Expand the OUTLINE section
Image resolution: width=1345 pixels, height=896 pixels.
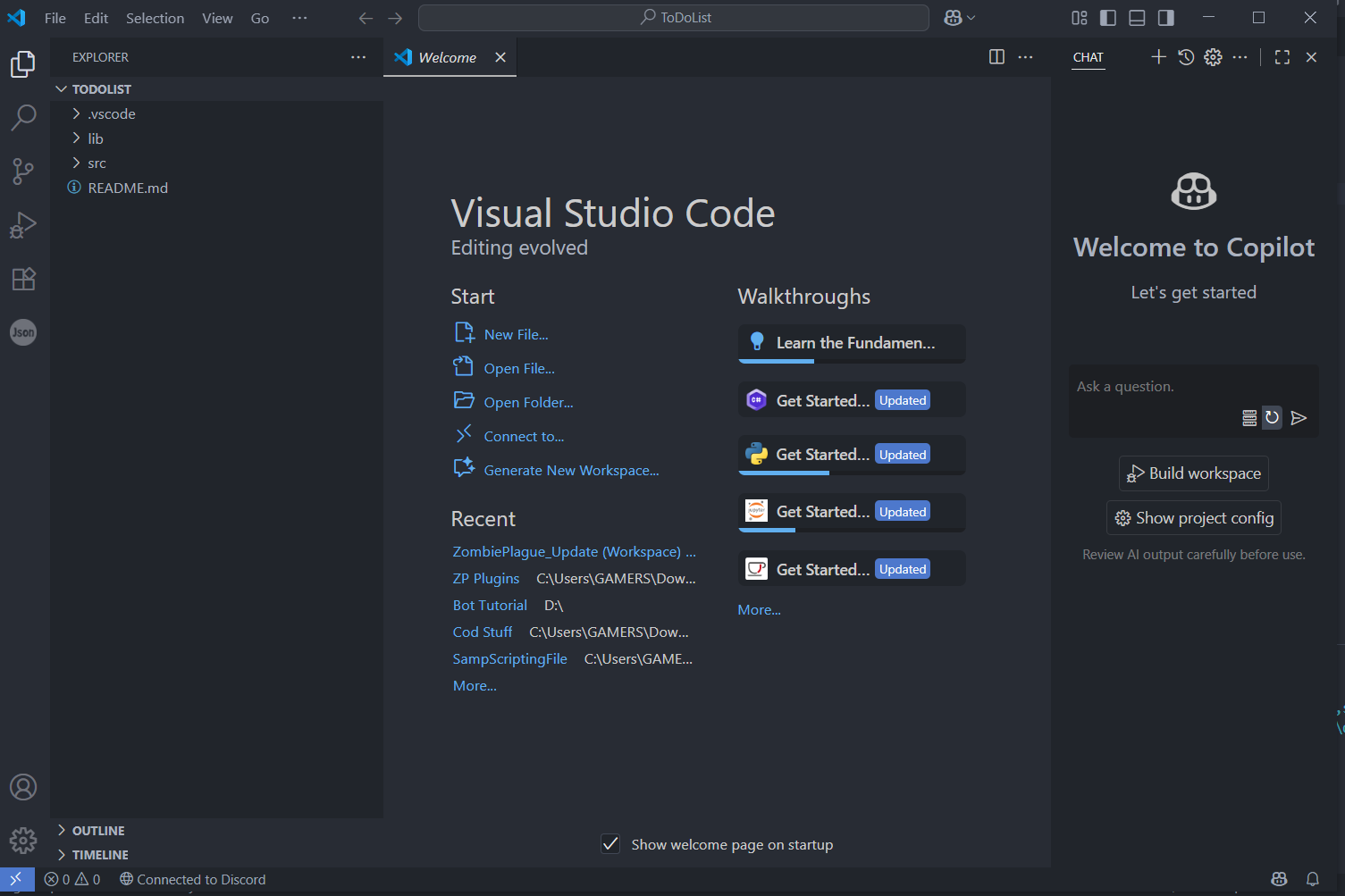click(217, 831)
